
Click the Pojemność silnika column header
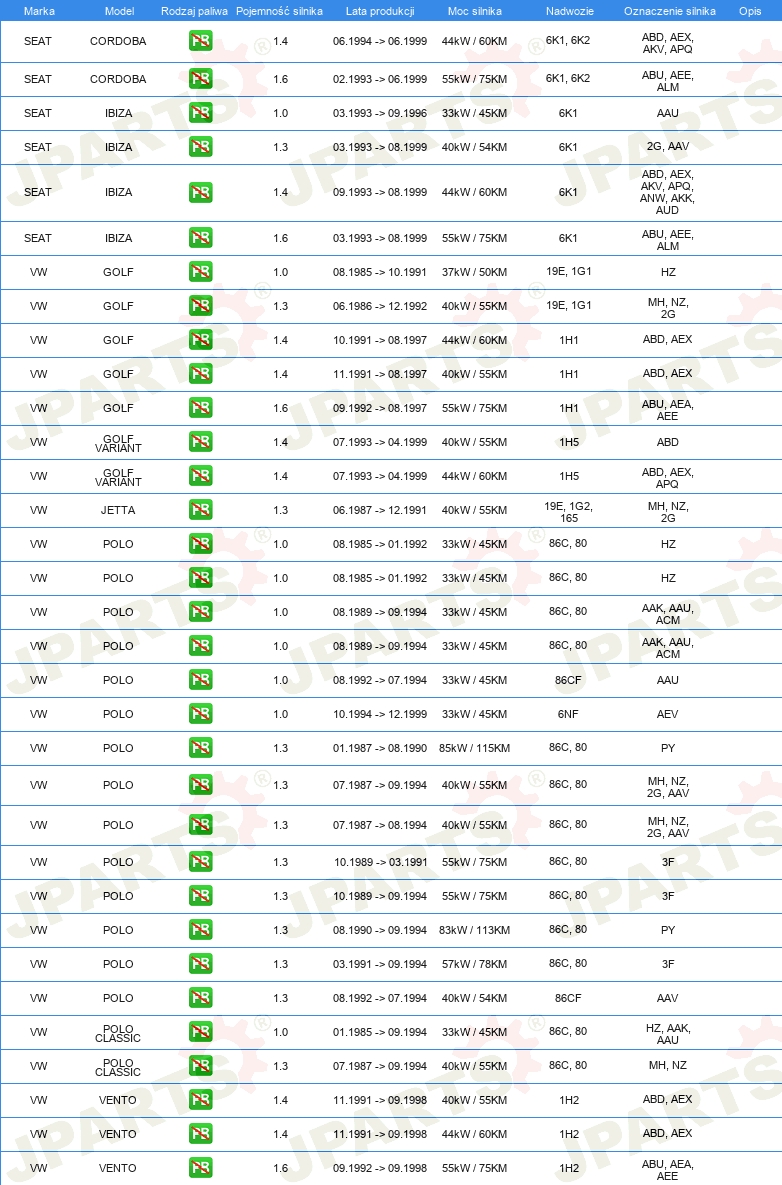coord(280,11)
